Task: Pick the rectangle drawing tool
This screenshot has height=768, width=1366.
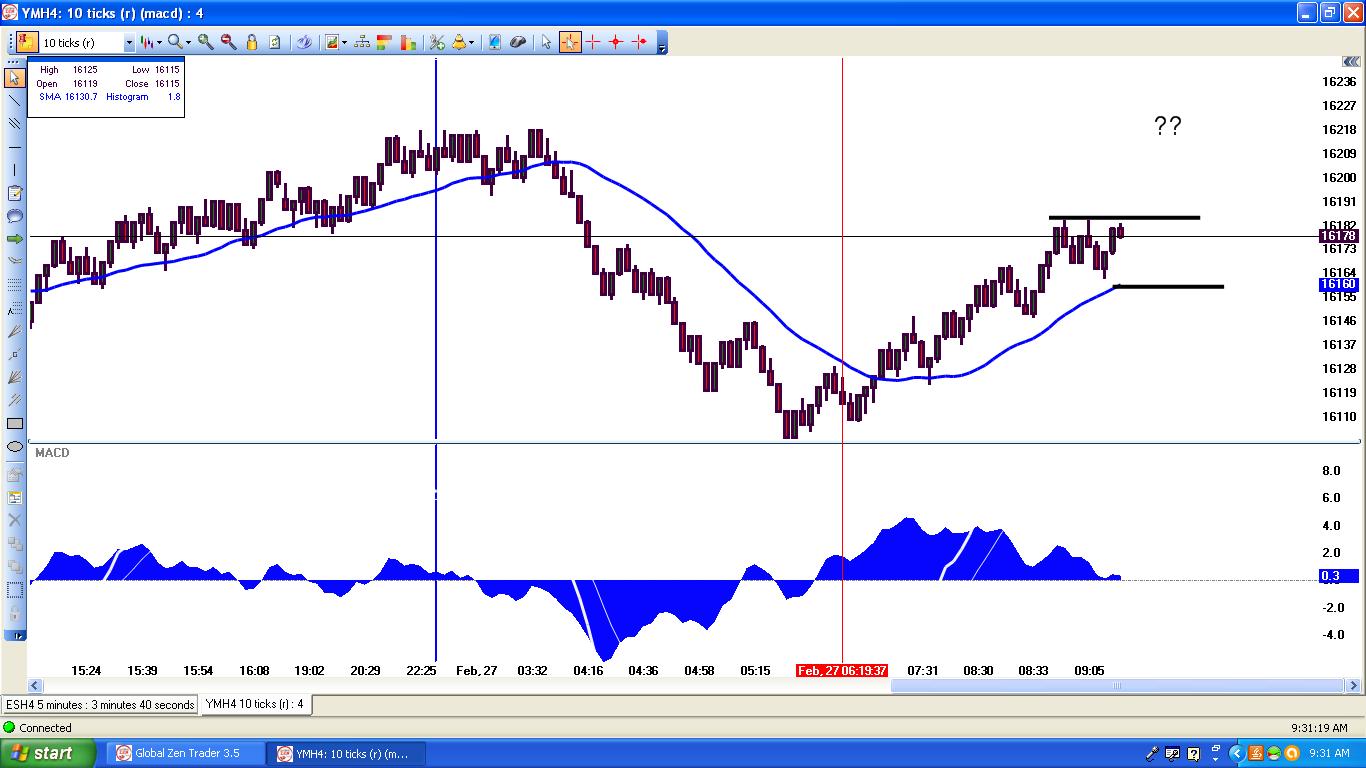Action: pos(14,423)
